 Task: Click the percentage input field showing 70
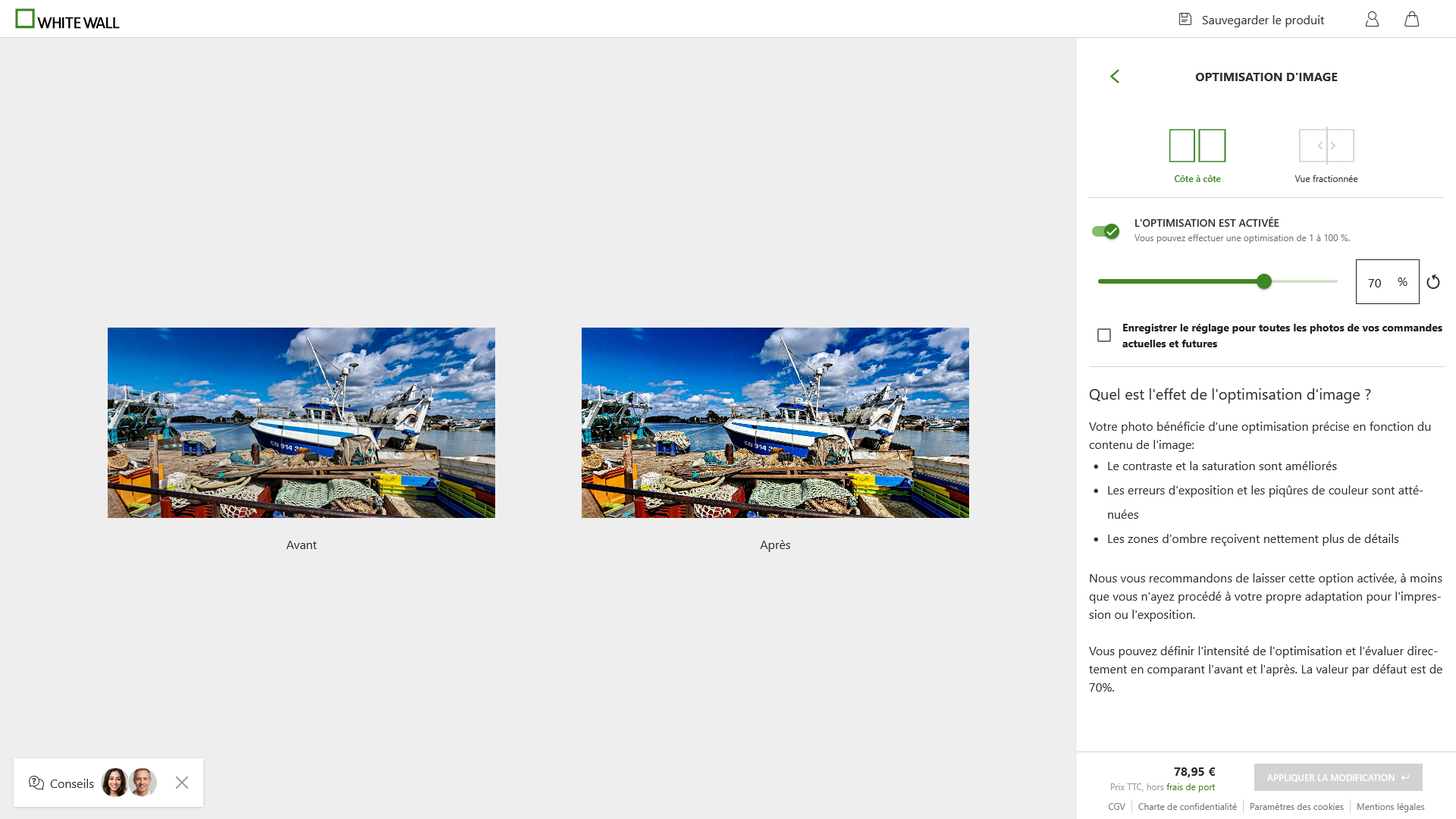pyautogui.click(x=1376, y=282)
